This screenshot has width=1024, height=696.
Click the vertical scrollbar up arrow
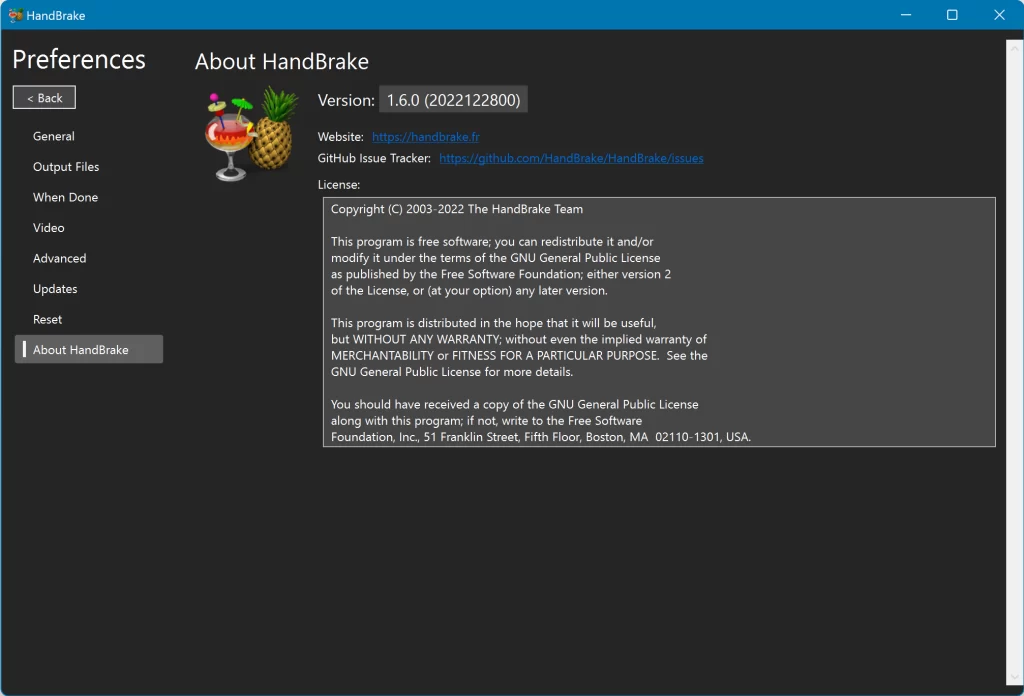point(1014,48)
